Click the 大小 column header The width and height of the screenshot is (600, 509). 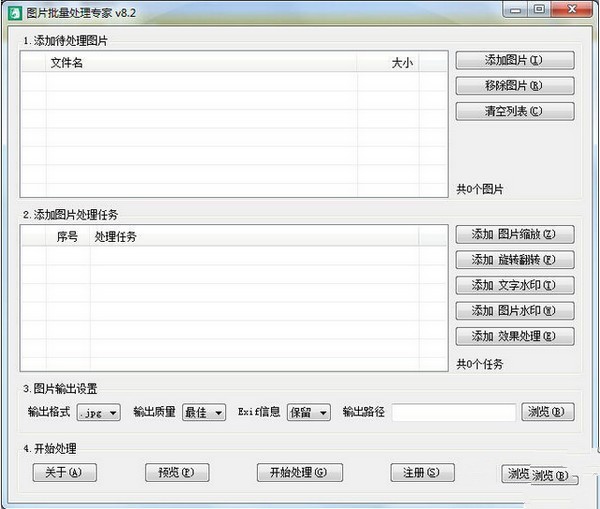(x=388, y=63)
